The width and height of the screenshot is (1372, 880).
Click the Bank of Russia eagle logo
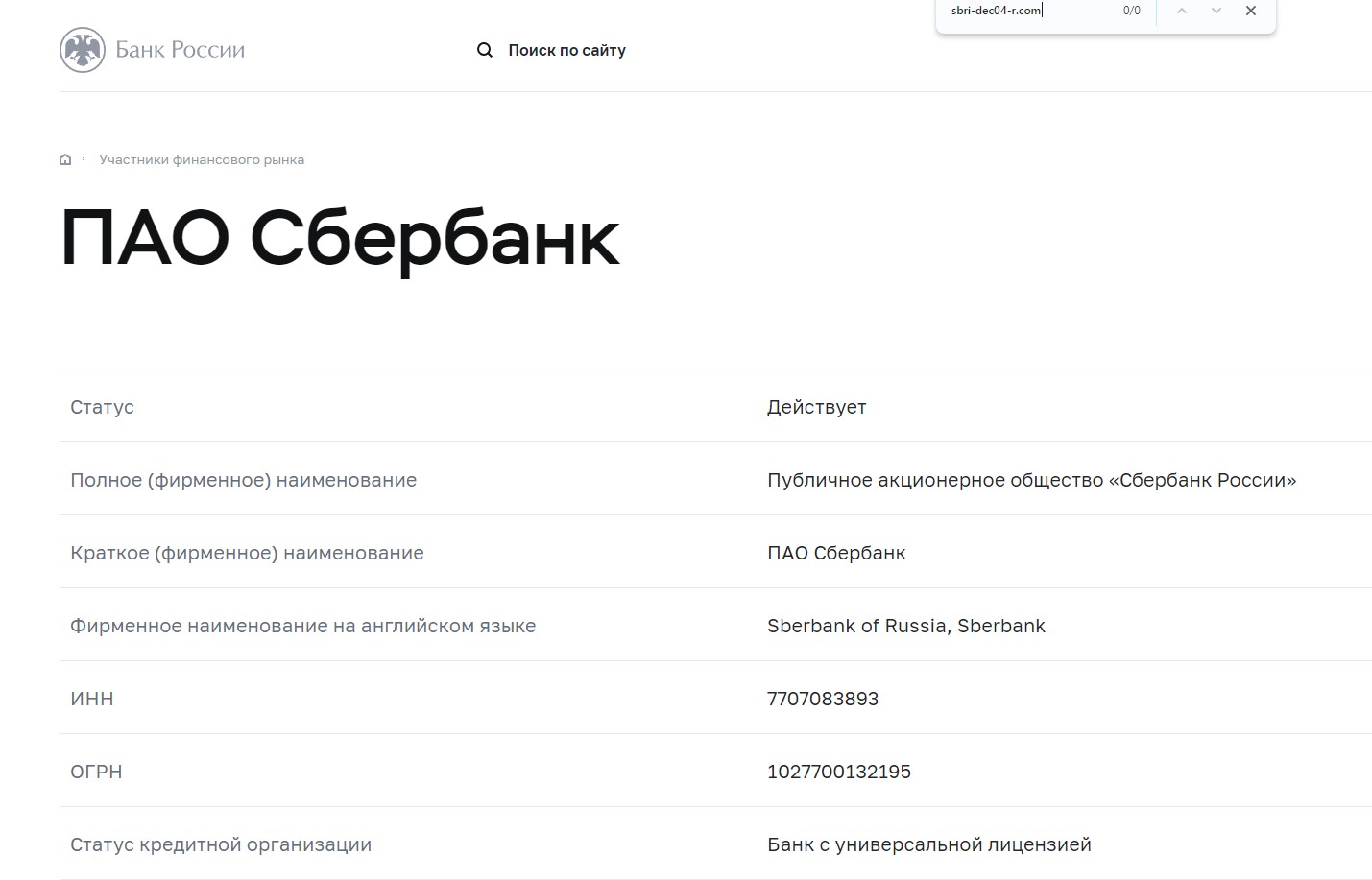click(83, 50)
